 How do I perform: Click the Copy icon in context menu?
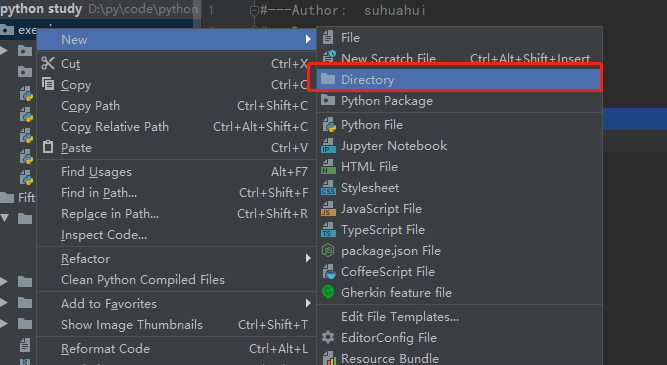(48, 84)
